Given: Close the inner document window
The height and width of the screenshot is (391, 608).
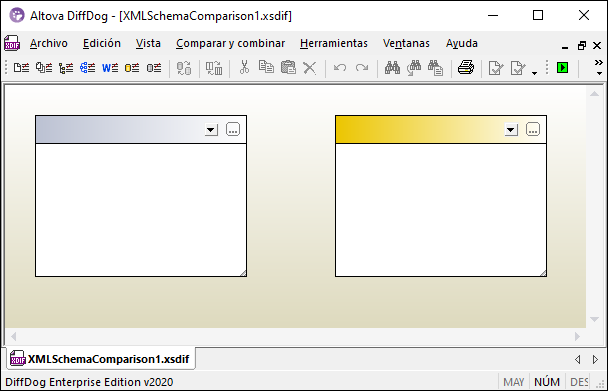Looking at the screenshot, I should tap(597, 46).
